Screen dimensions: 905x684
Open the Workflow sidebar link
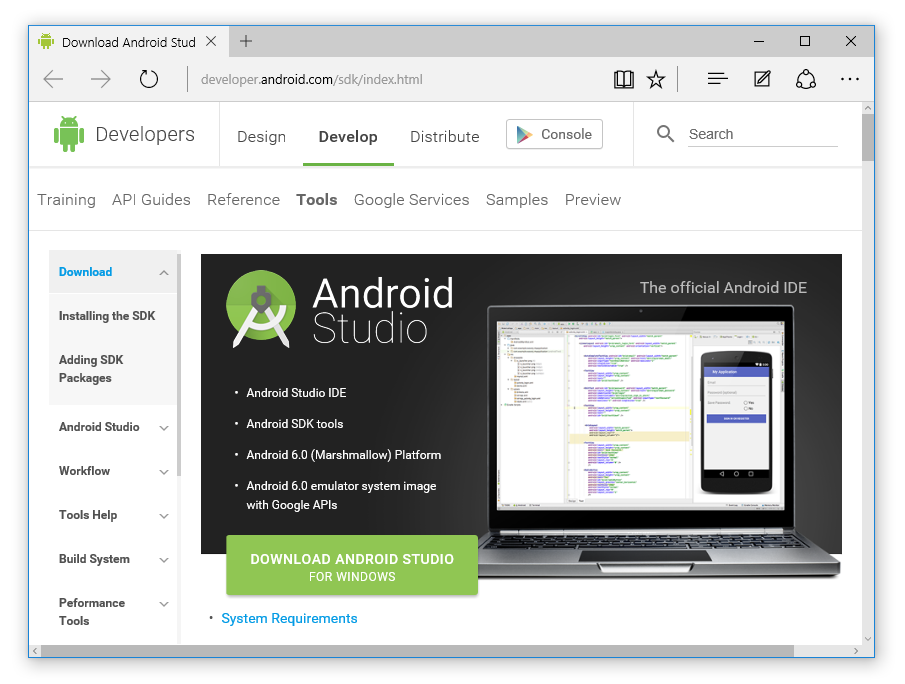point(84,470)
